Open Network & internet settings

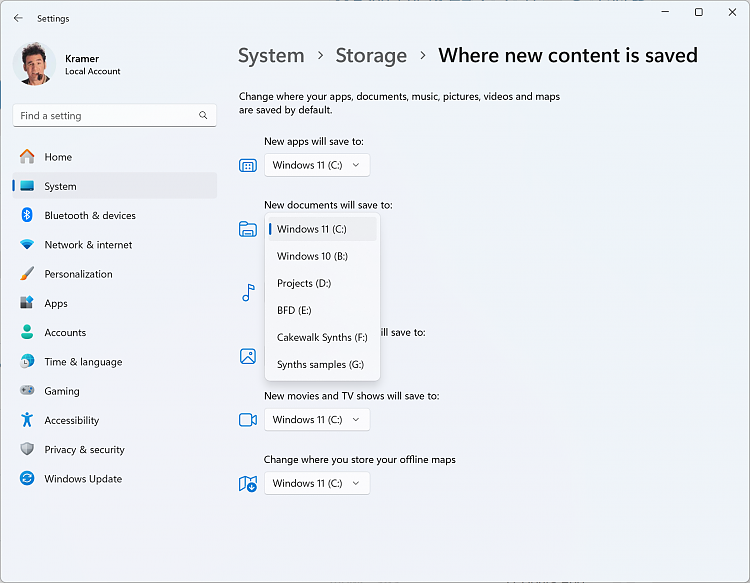tap(114, 244)
